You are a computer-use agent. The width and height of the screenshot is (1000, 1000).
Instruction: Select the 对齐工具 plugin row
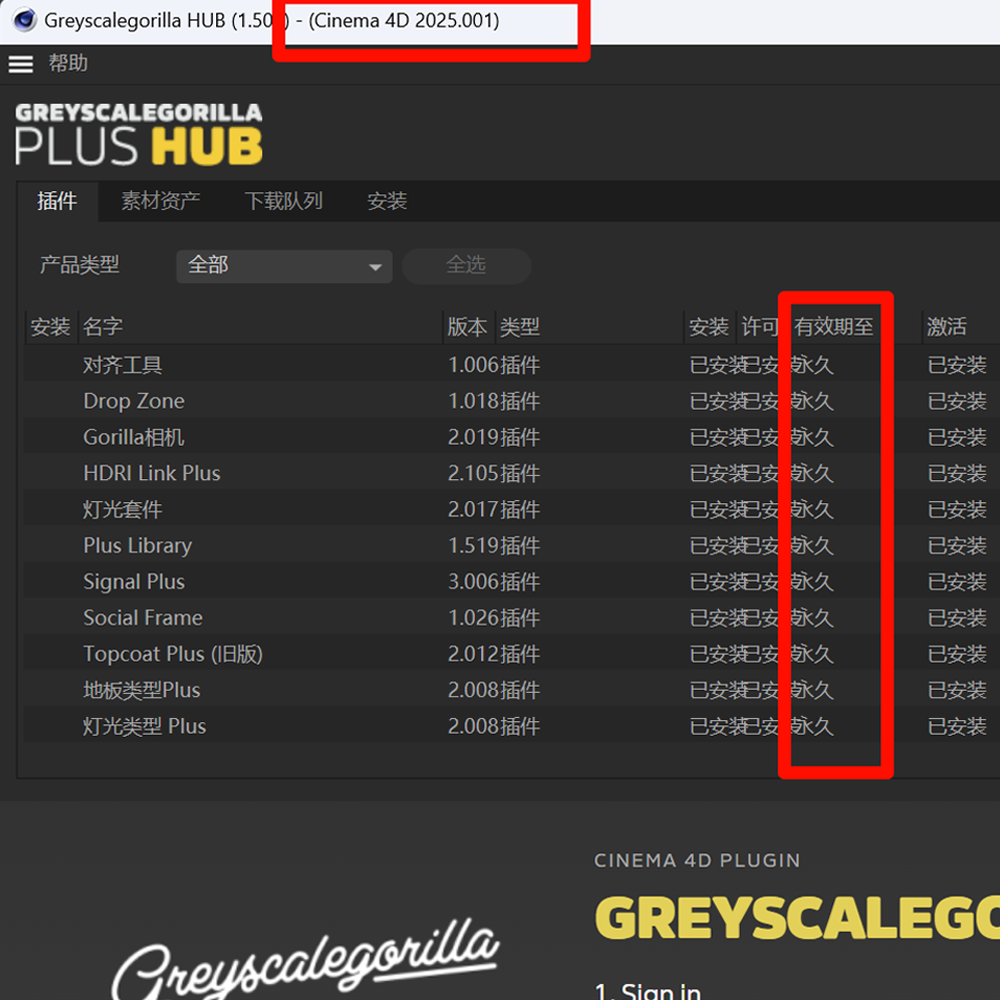point(512,365)
